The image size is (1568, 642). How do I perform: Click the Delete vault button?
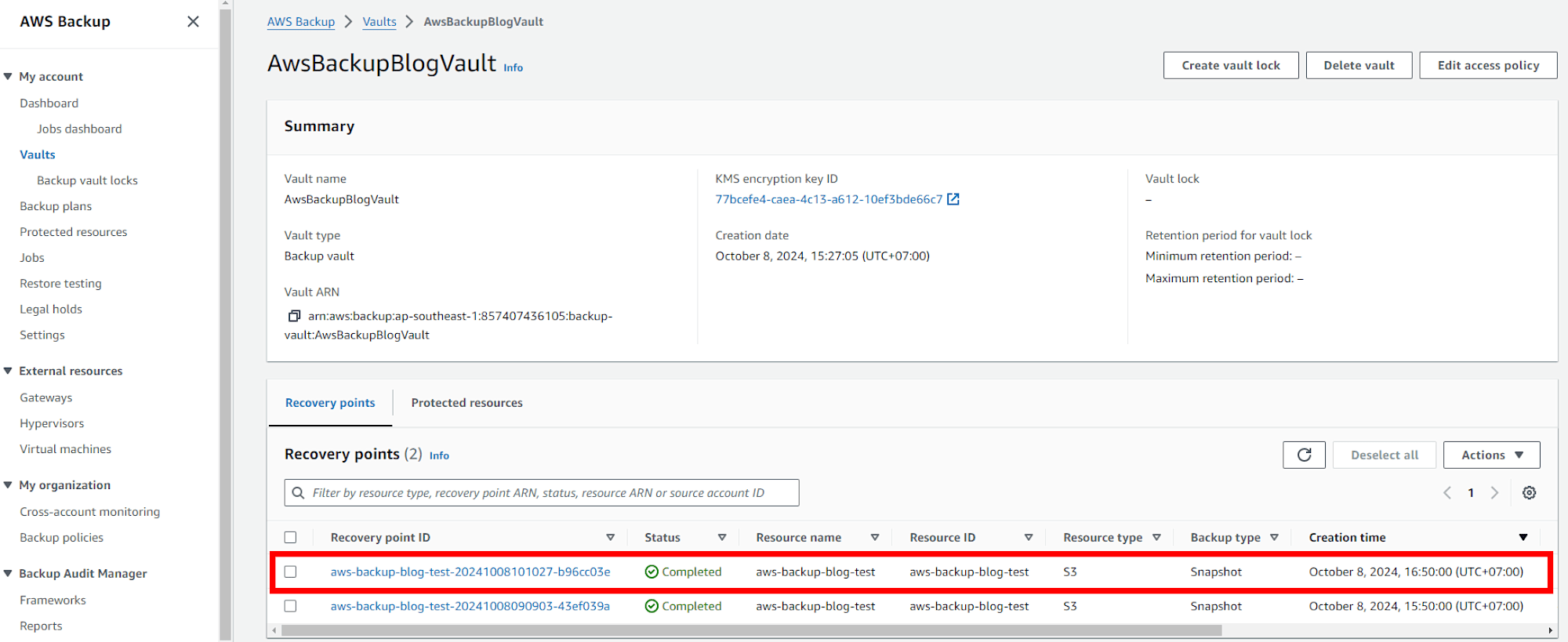(1359, 65)
